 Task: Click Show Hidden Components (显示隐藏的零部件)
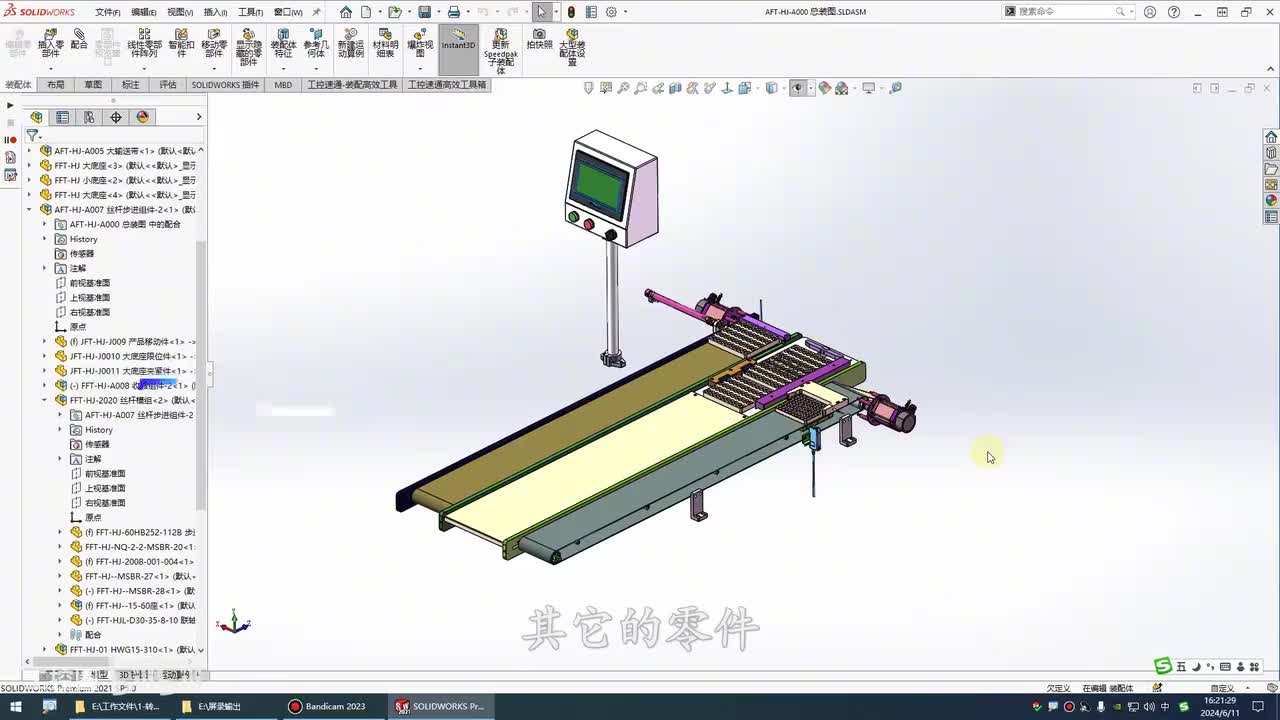click(x=249, y=47)
